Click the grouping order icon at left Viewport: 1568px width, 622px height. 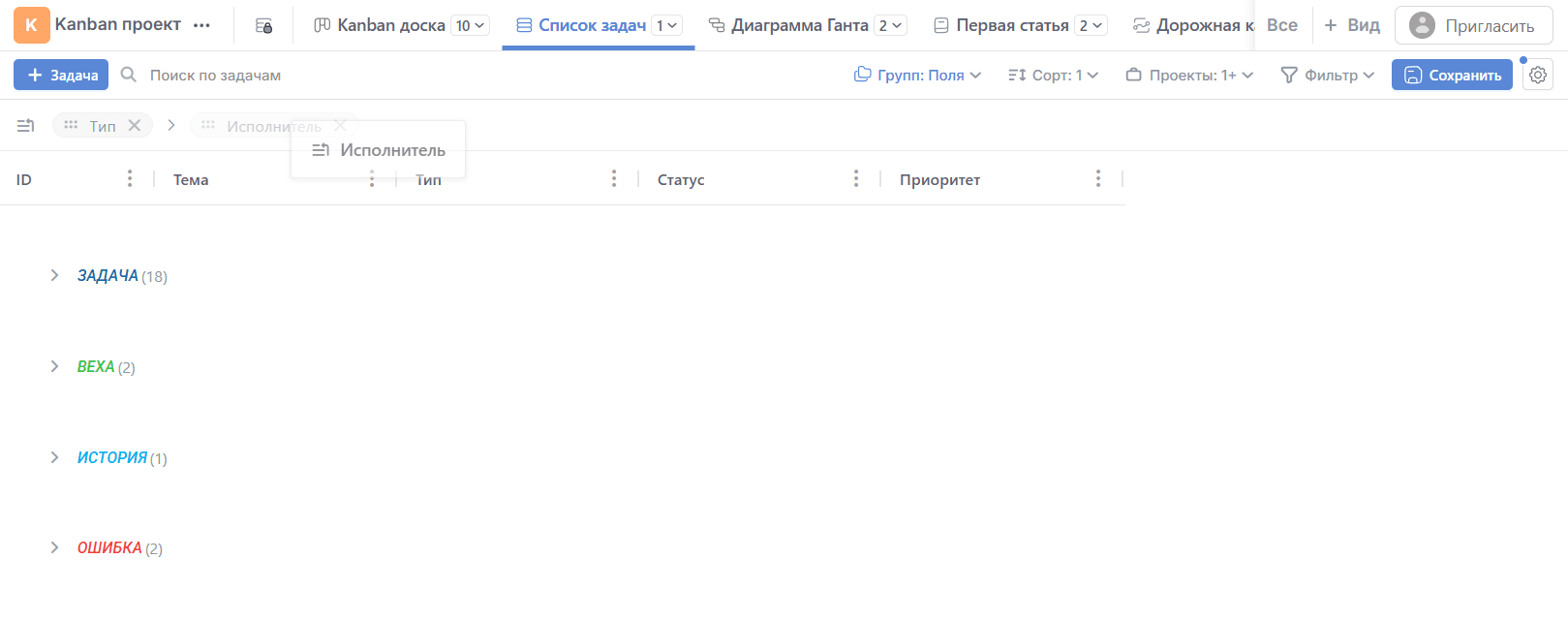26,125
